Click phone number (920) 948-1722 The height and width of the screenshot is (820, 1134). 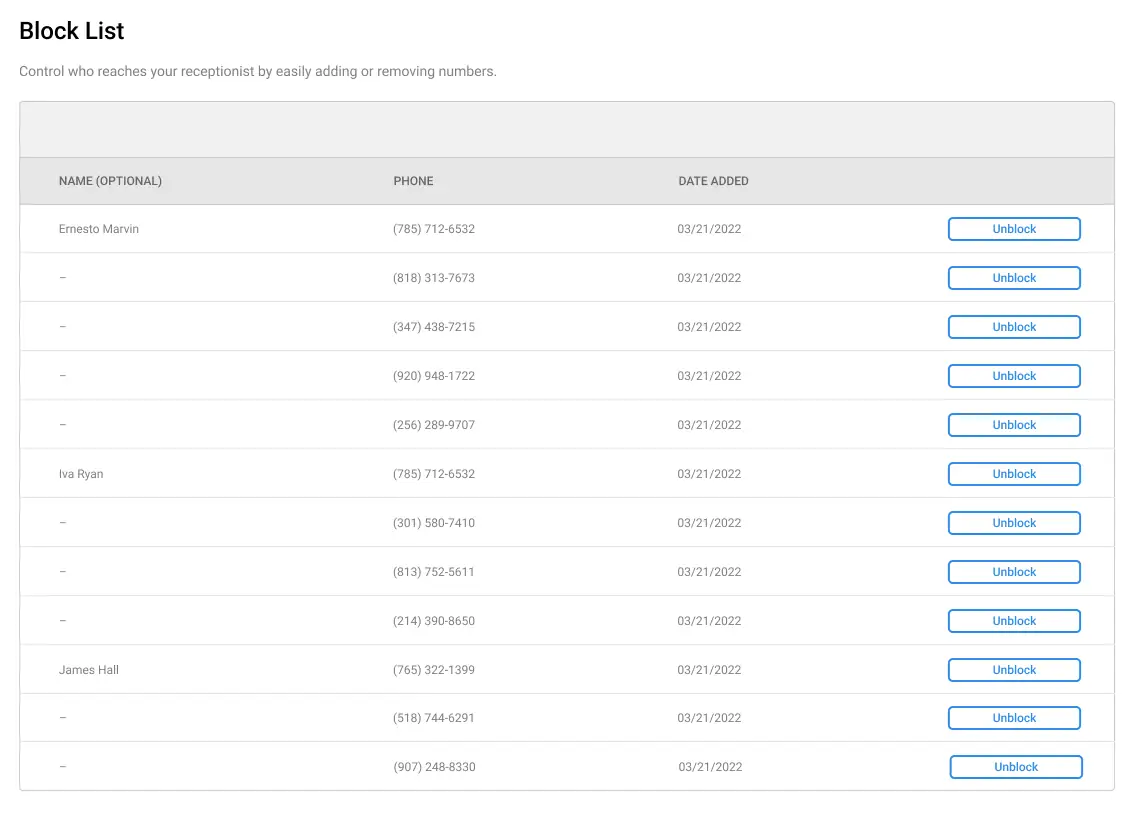tap(434, 376)
